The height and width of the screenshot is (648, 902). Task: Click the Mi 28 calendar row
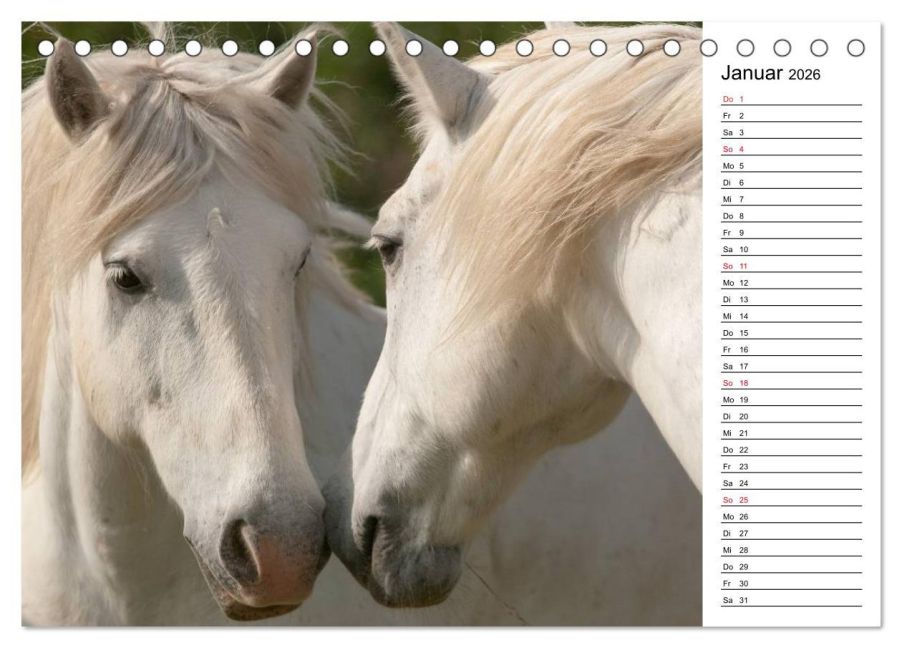tap(792, 550)
